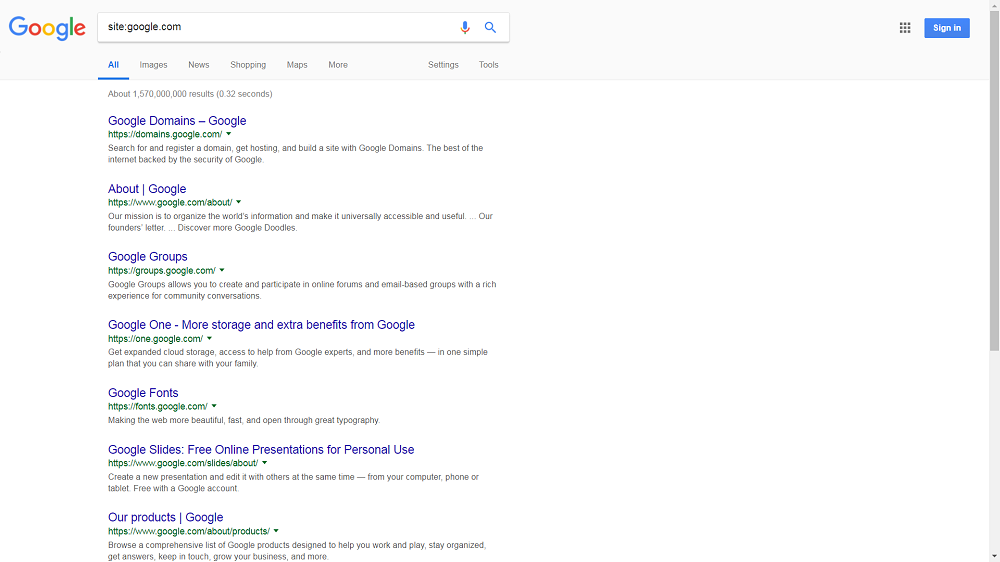Screen dimensions: 1000x562
Task: Click the blue magnifier search icon
Action: (x=490, y=27)
